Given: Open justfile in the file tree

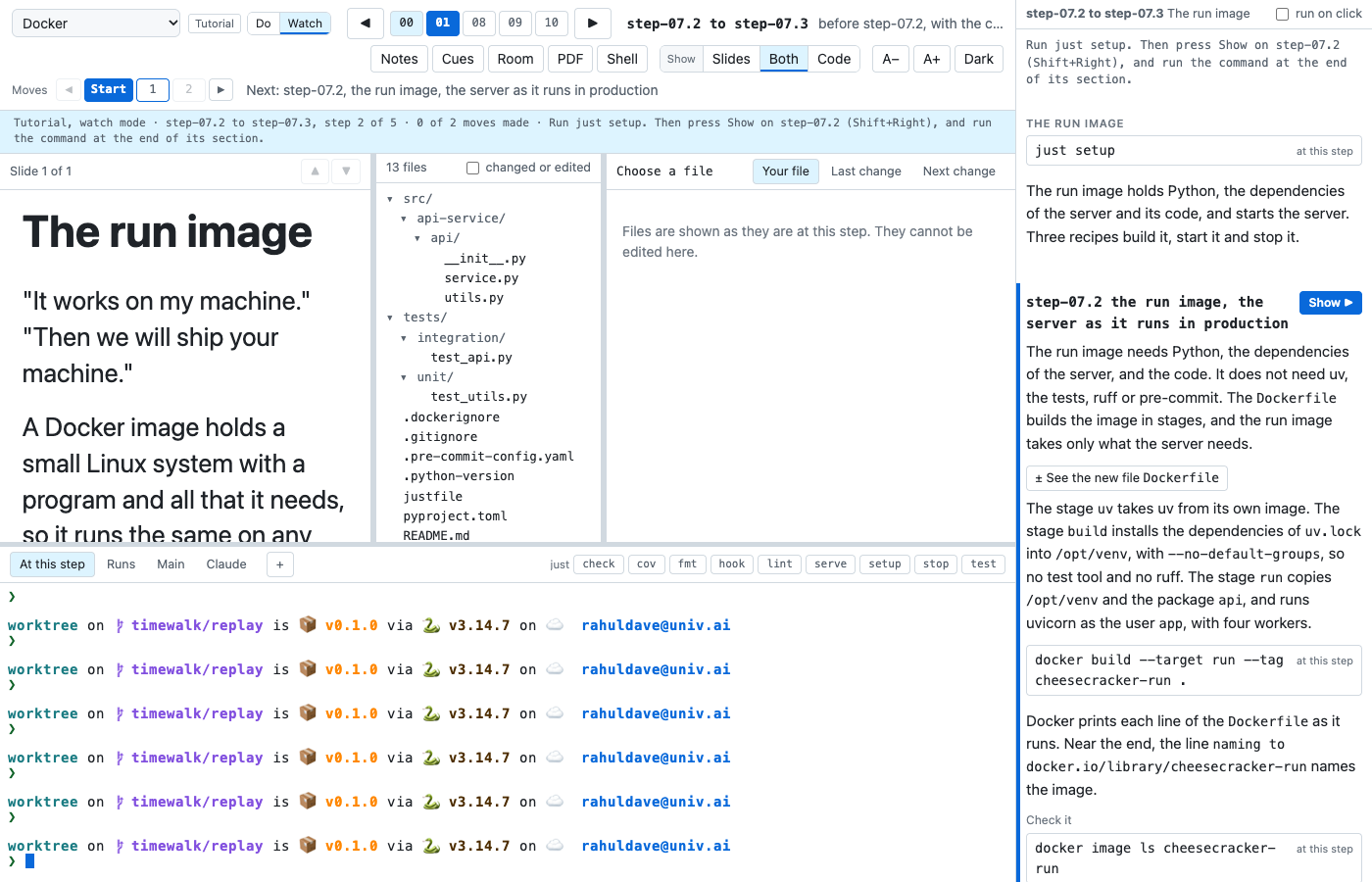Looking at the screenshot, I should (433, 497).
